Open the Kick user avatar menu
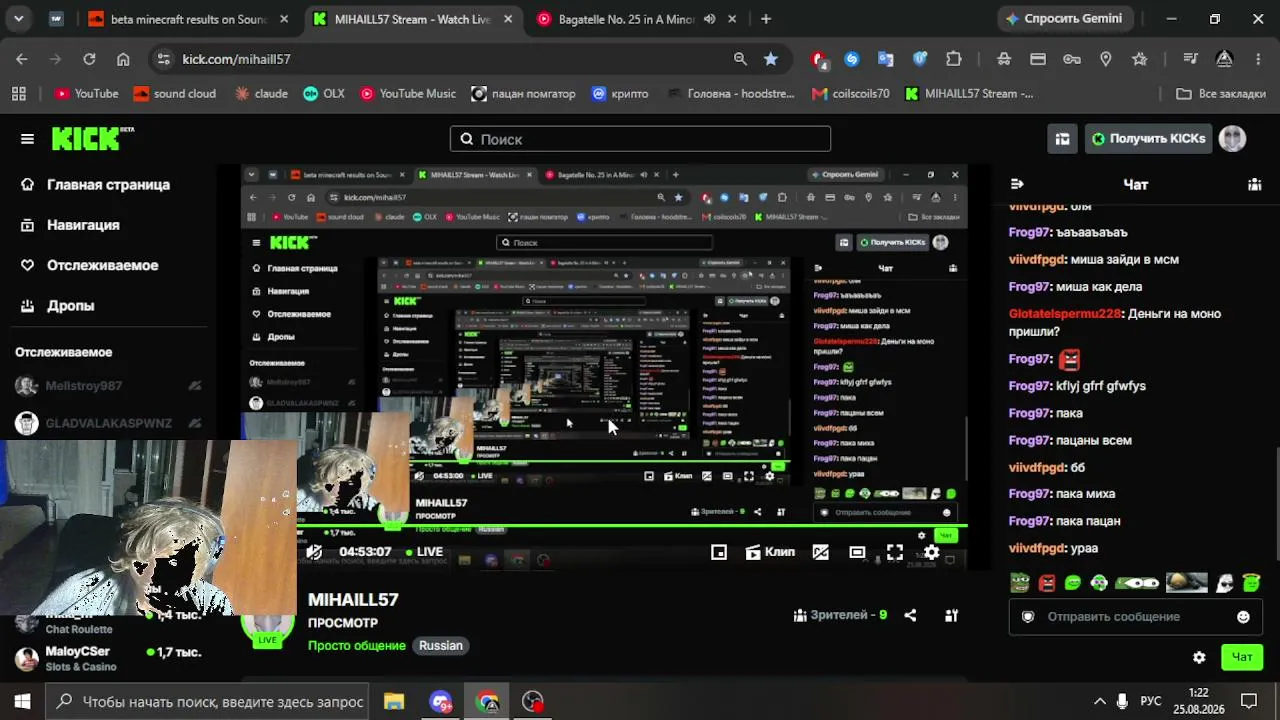The image size is (1280, 720). click(x=1232, y=139)
